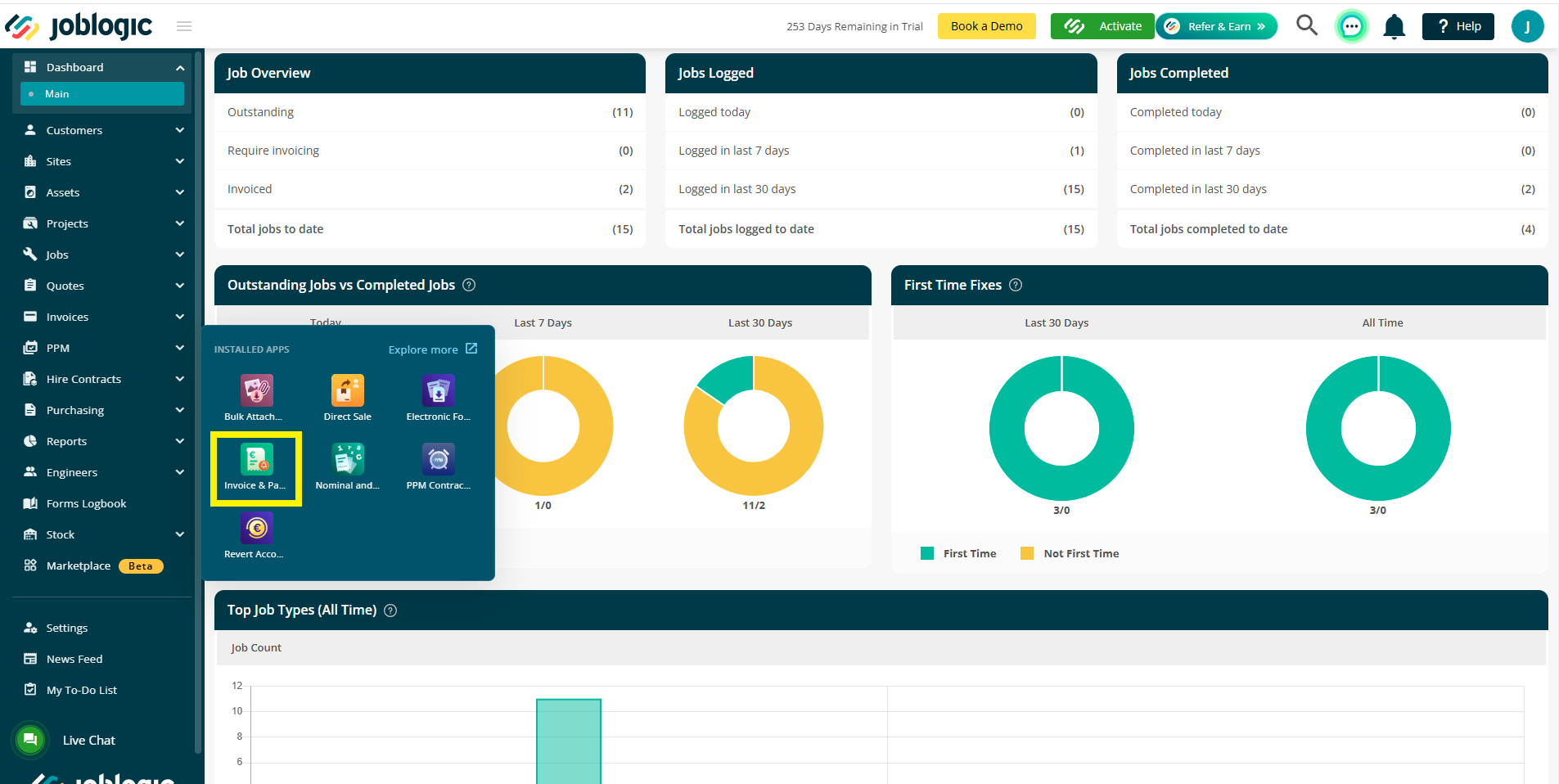The image size is (1559, 784).
Task: Show help for Top Job Types
Action: pos(390,611)
